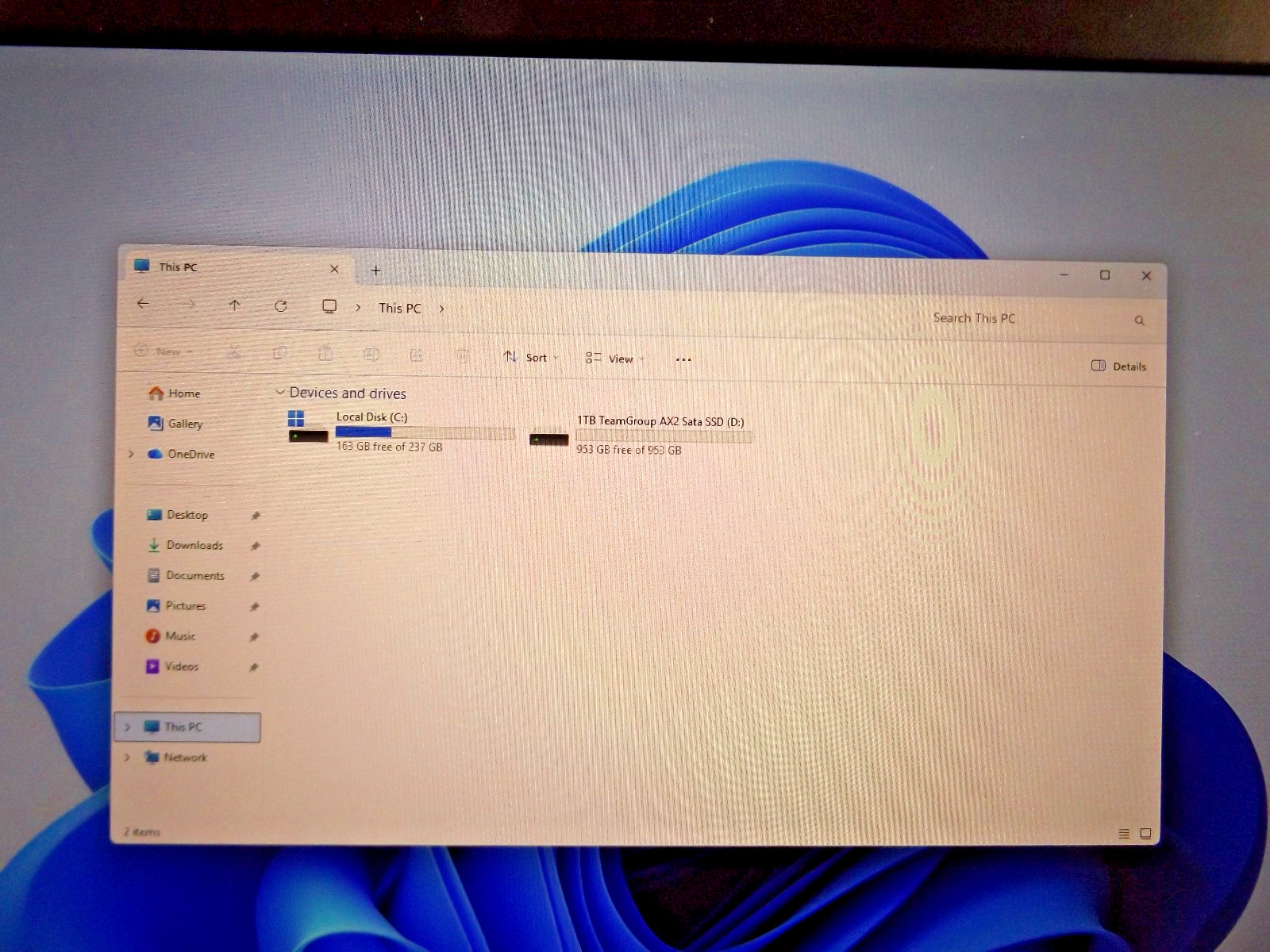Click the search magnifier icon
Screen dimensions: 1270x952
pyautogui.click(x=1139, y=321)
